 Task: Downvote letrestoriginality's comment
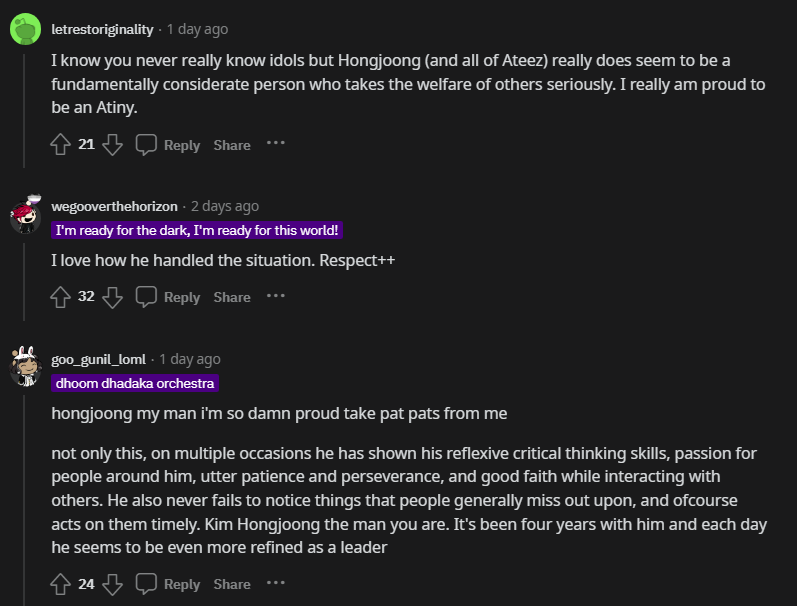[x=113, y=145]
